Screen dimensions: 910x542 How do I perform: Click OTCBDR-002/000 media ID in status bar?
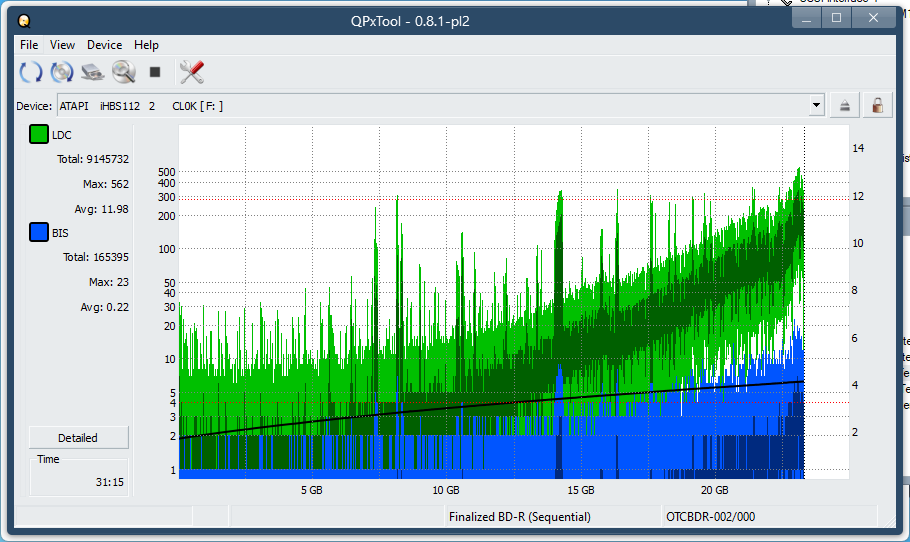(x=710, y=517)
